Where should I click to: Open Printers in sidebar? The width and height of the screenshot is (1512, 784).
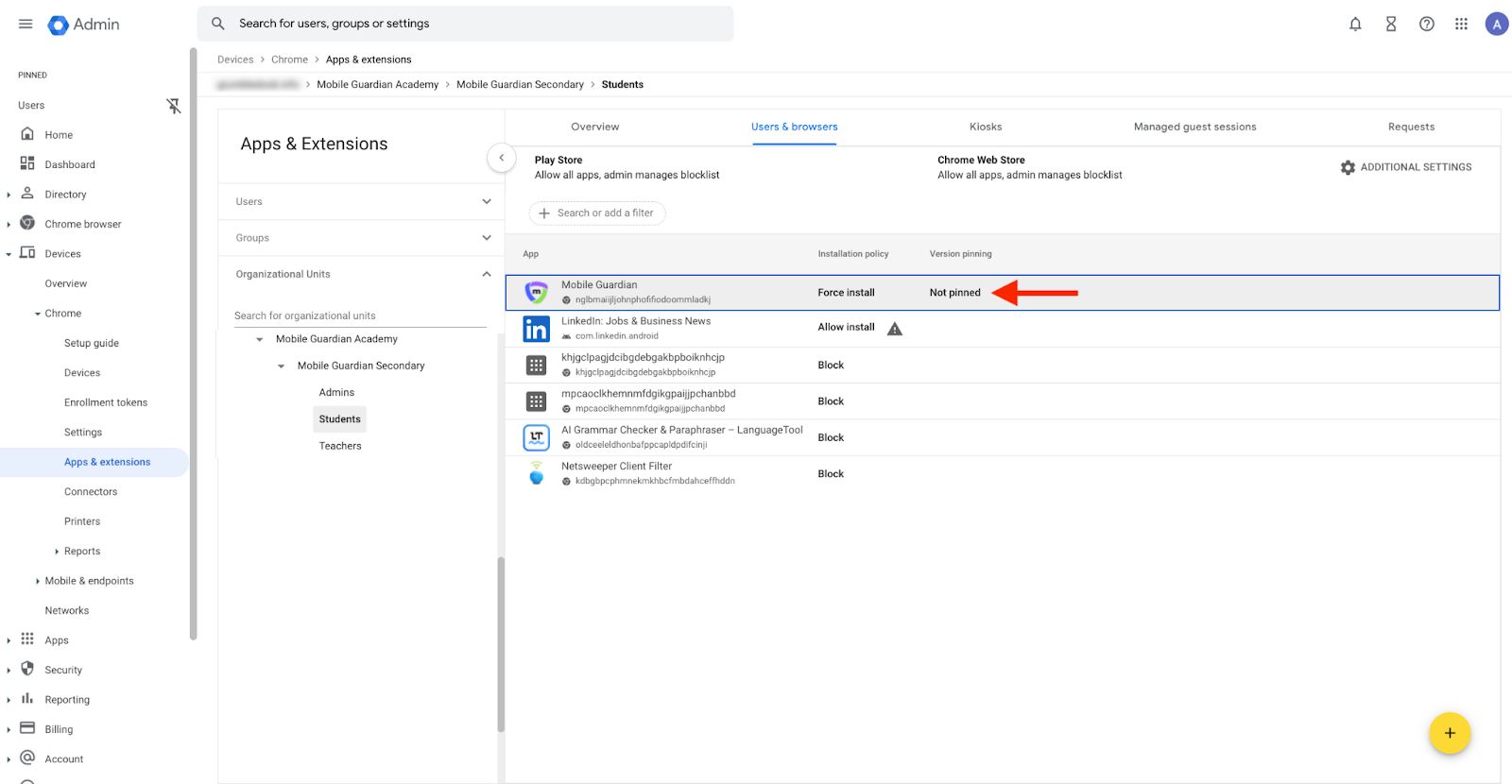pyautogui.click(x=82, y=521)
